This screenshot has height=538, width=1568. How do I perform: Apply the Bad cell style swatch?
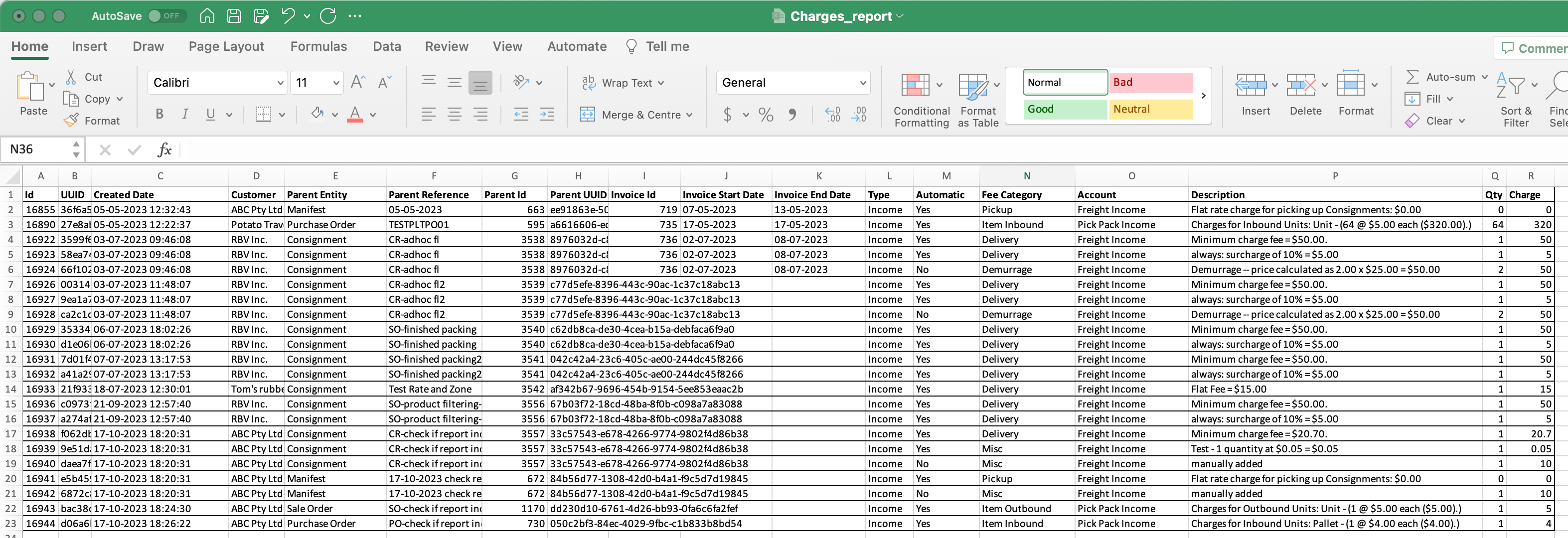click(1150, 82)
